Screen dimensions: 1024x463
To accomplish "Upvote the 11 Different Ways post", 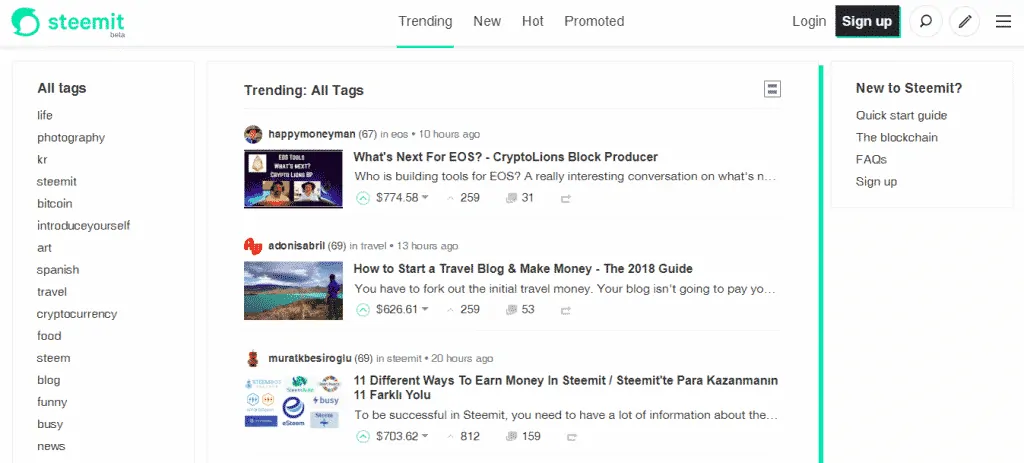I will [x=363, y=436].
